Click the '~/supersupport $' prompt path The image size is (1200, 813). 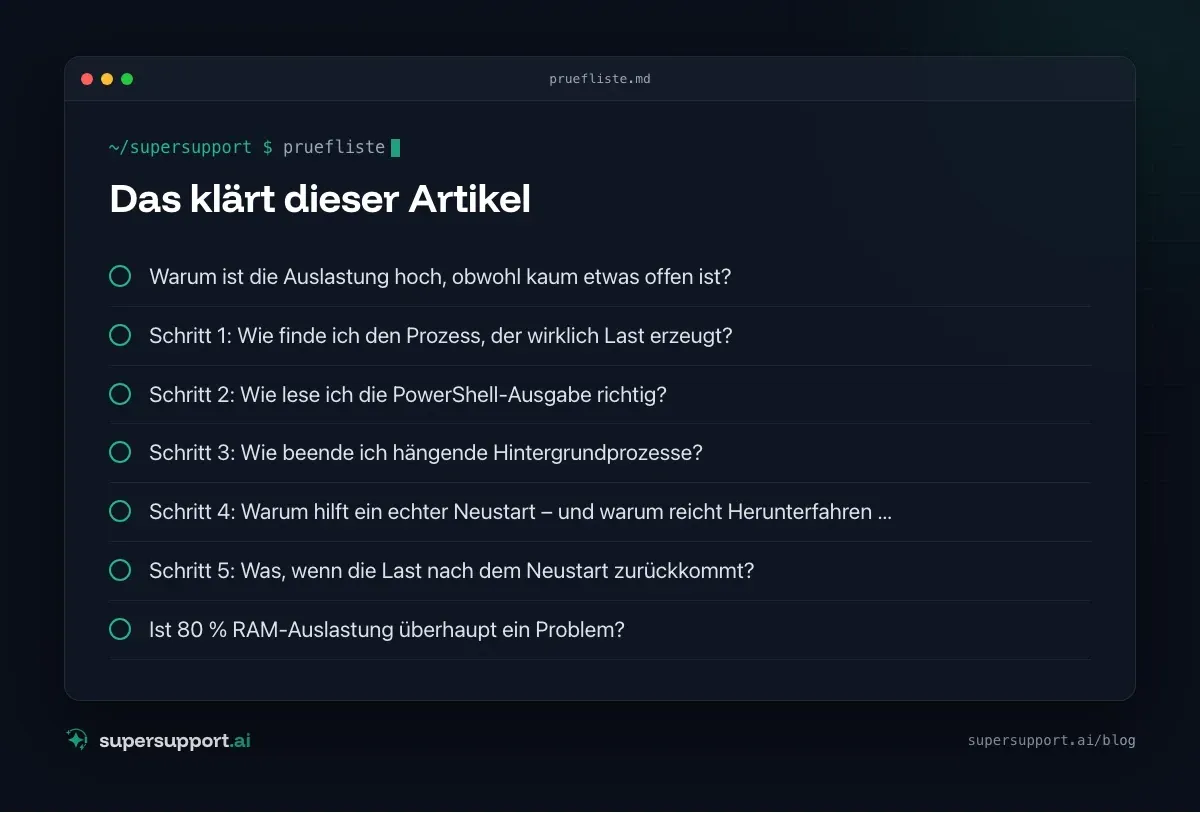pos(191,147)
